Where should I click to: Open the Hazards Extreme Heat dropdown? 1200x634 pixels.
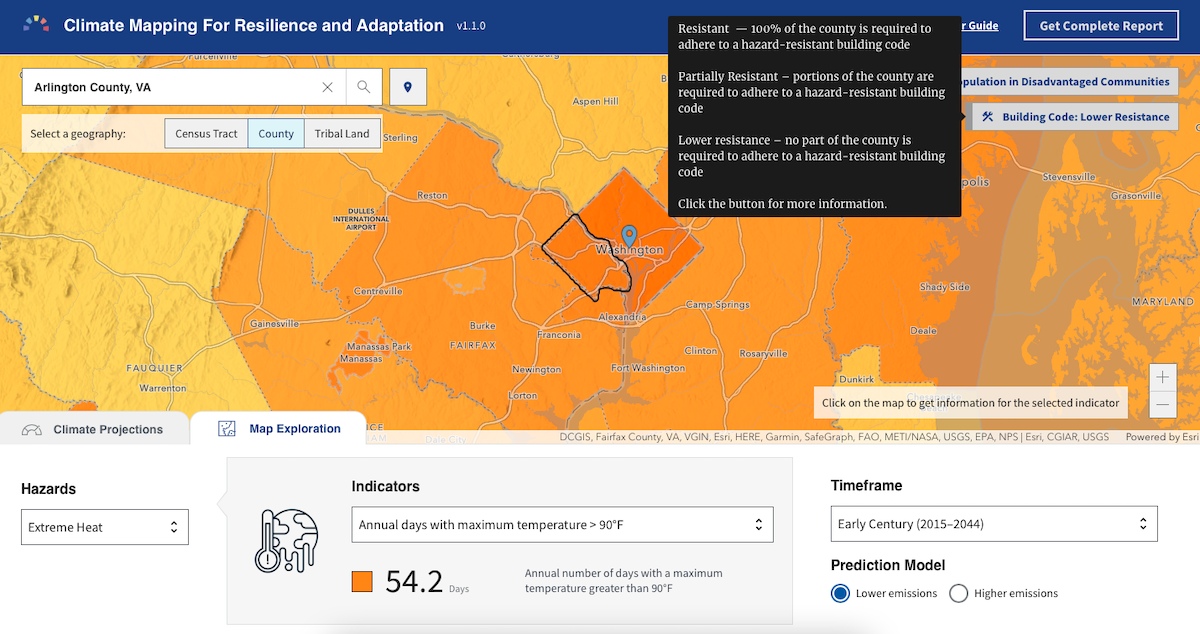[x=105, y=527]
